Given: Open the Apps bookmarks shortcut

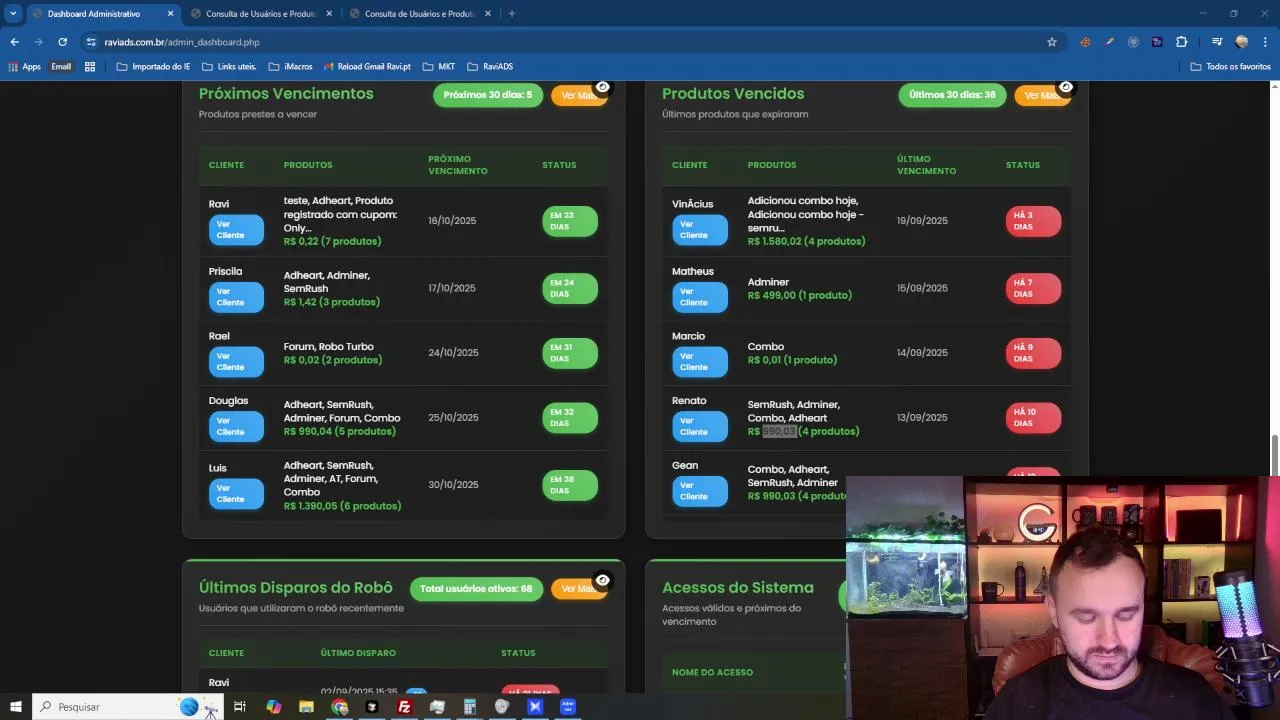Looking at the screenshot, I should coord(25,67).
